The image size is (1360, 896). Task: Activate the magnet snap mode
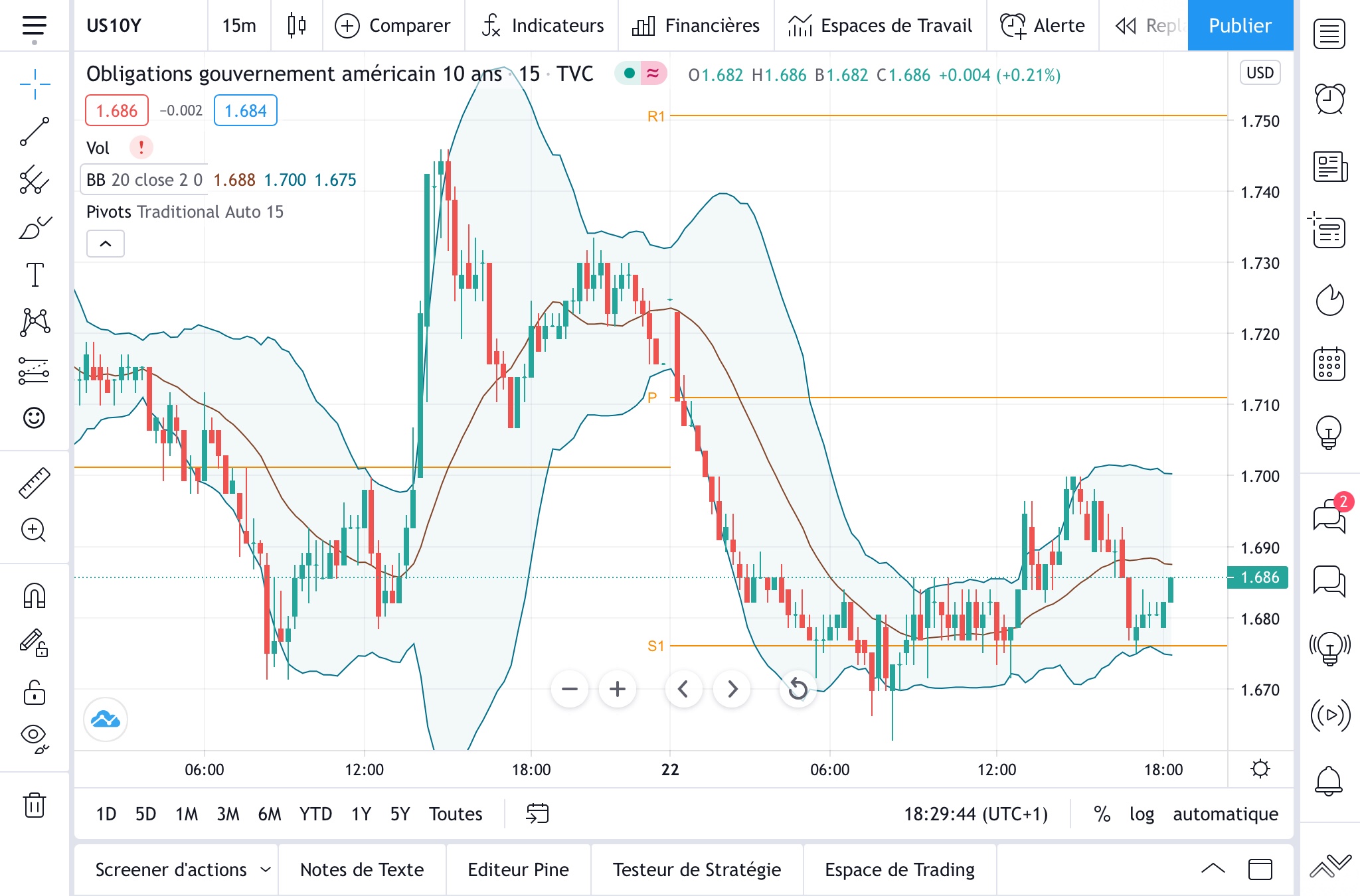point(35,595)
